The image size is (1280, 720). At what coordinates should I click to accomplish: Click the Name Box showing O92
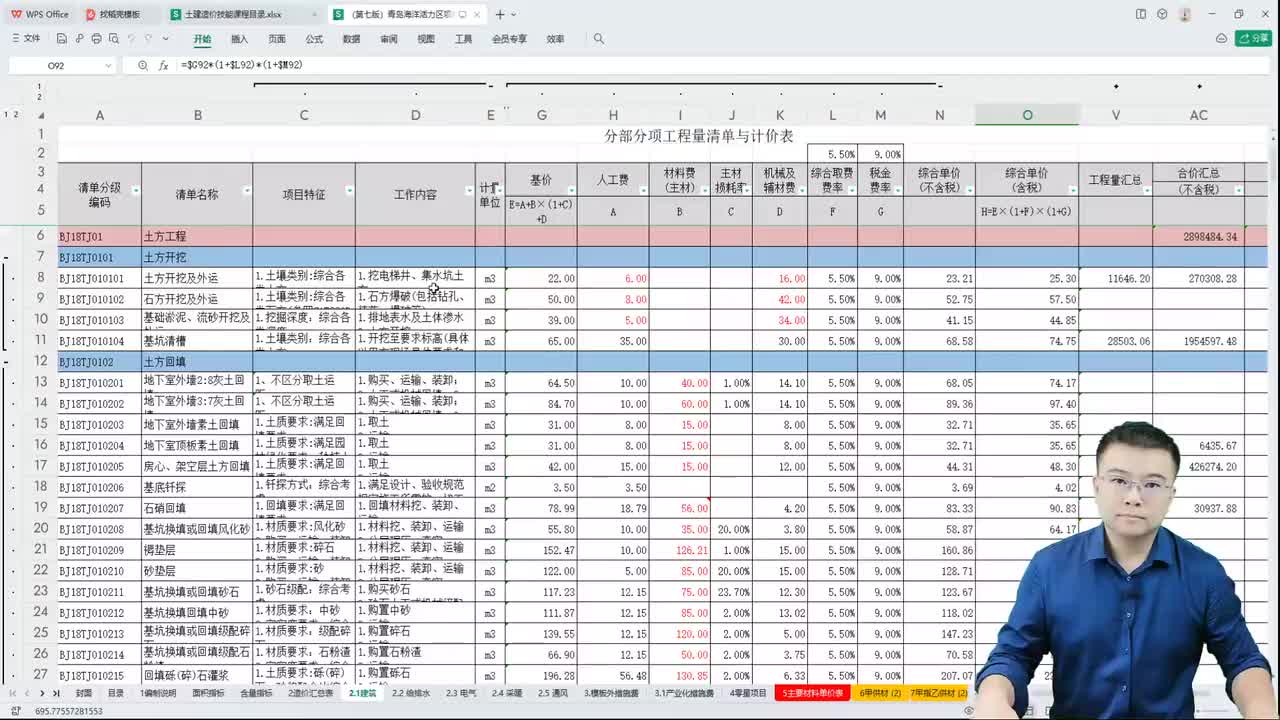tap(55, 65)
